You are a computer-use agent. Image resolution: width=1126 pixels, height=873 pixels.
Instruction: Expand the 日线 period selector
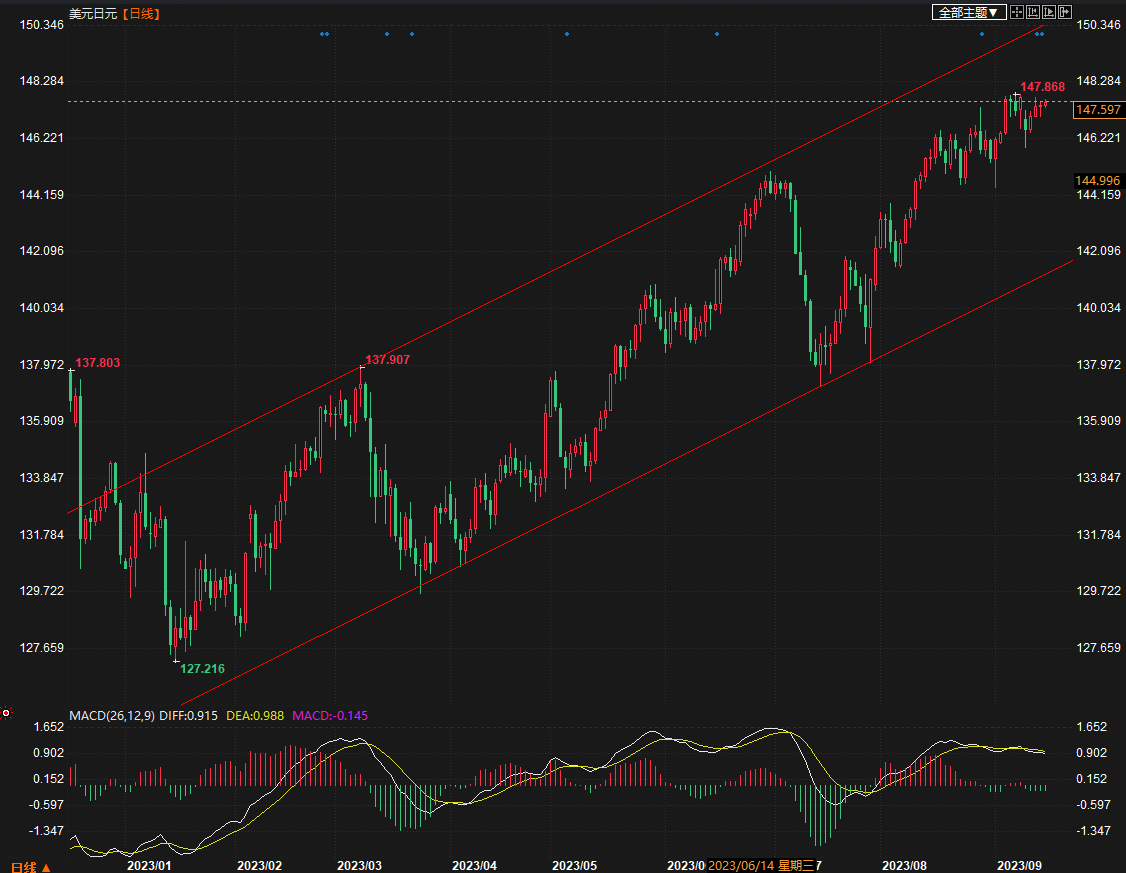pos(31,867)
